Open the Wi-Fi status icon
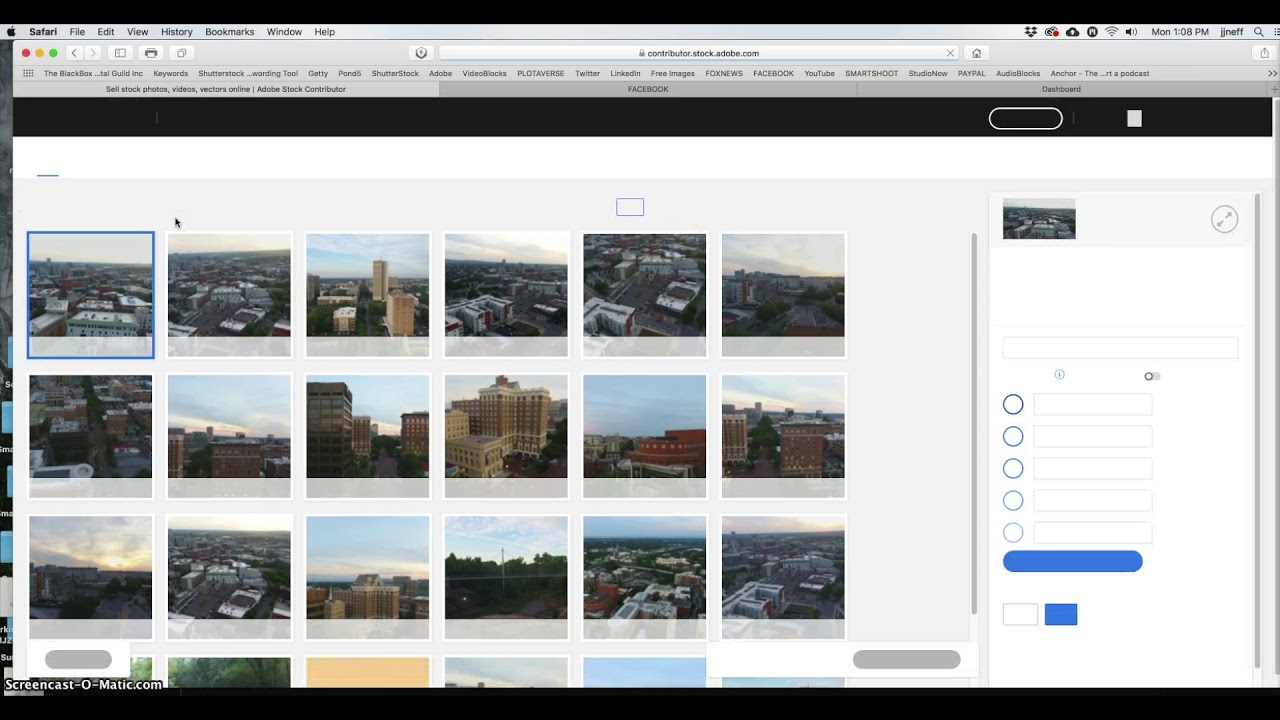This screenshot has width=1280, height=720. point(1111,32)
